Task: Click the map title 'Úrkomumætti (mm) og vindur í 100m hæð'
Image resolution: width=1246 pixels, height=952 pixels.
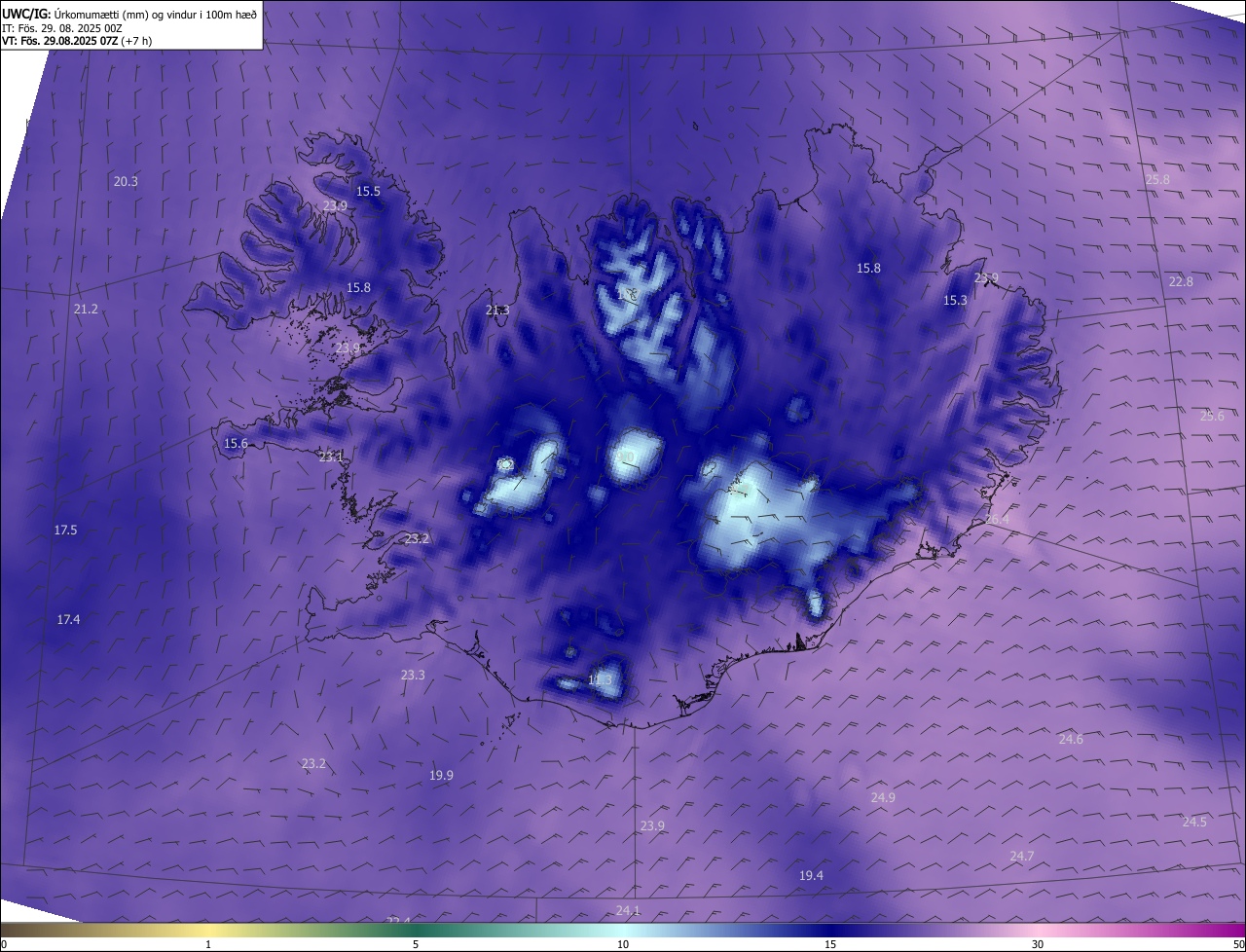Action: click(x=155, y=14)
